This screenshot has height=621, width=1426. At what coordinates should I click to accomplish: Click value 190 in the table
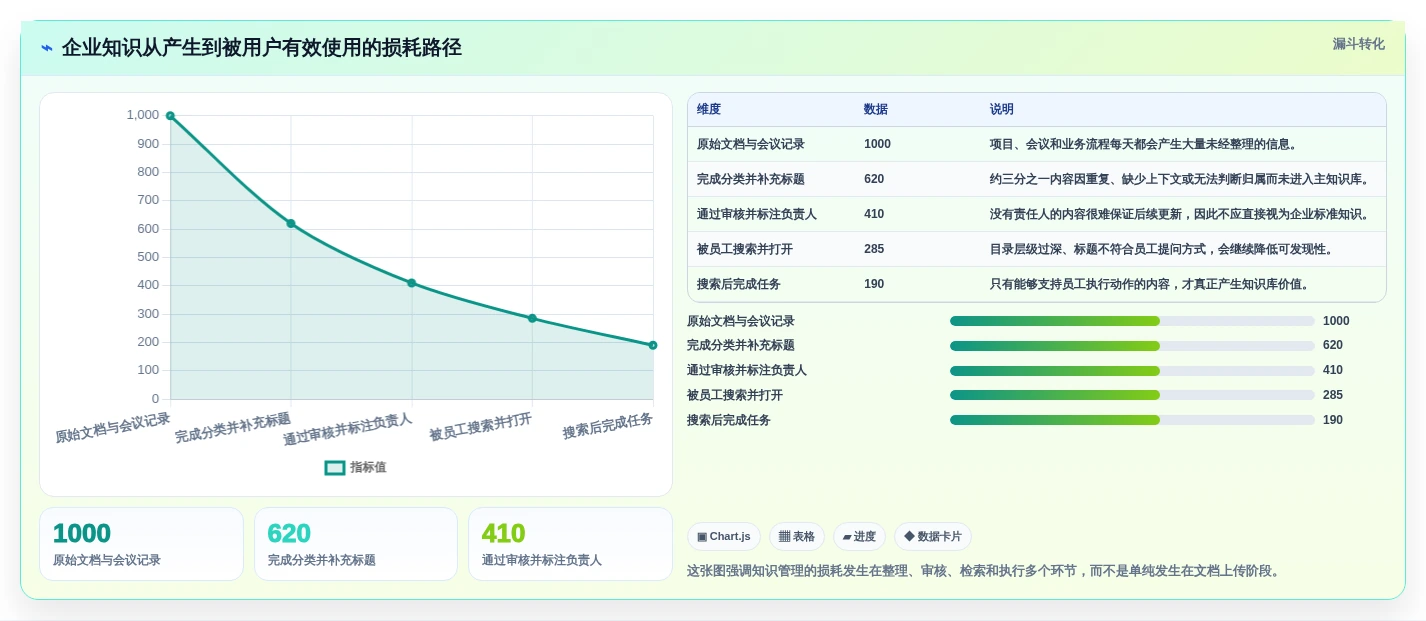[x=874, y=284]
